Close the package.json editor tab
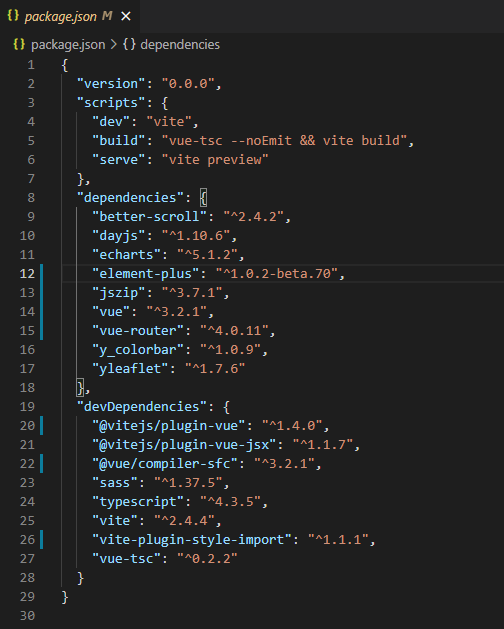Image resolution: width=504 pixels, height=629 pixels. (x=126, y=16)
